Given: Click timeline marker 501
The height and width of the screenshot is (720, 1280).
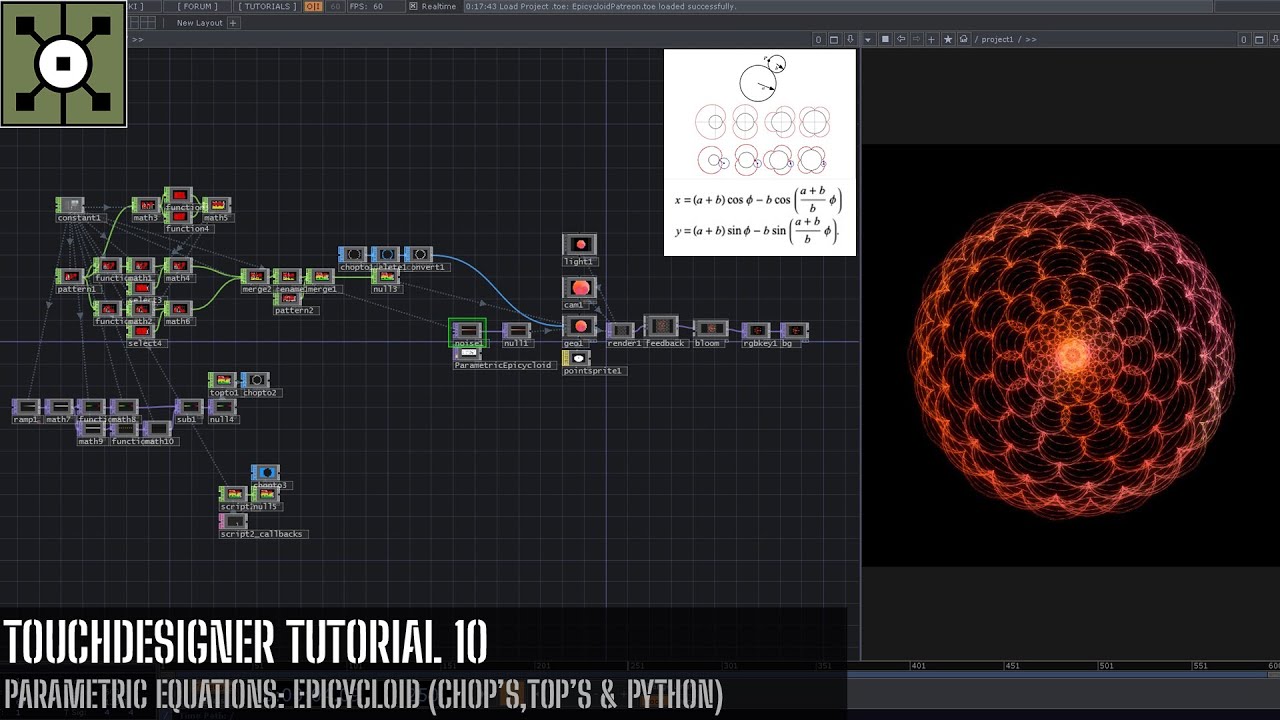Looking at the screenshot, I should click(1106, 666).
